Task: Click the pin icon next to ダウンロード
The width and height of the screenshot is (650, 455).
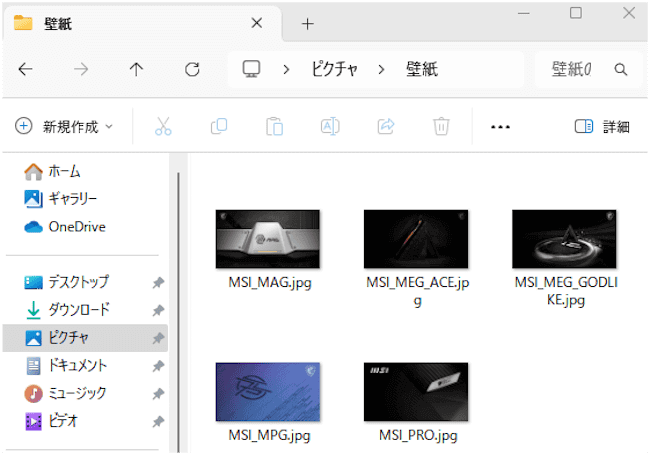Action: point(158,311)
